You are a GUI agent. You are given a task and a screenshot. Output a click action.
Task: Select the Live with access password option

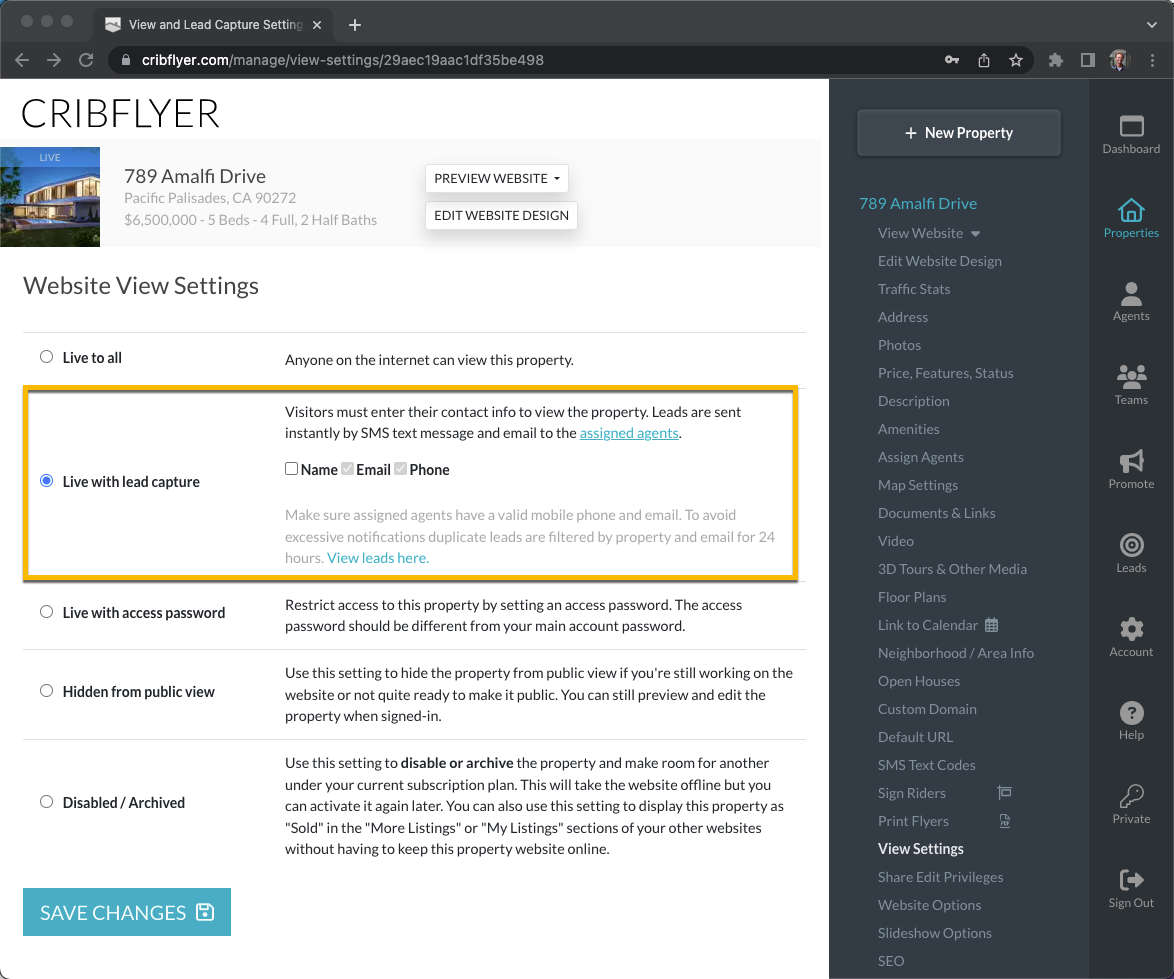[x=46, y=612]
